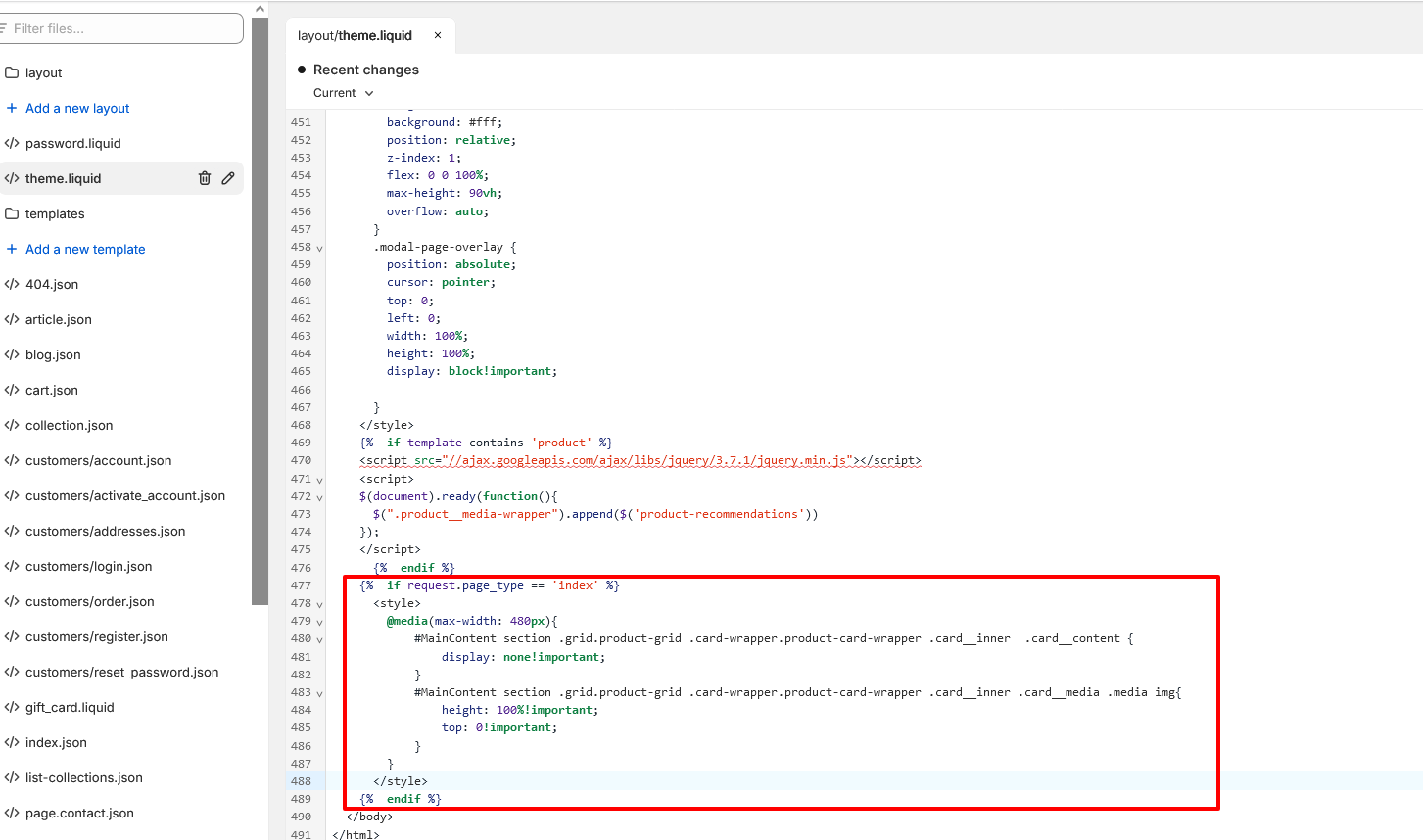Open customers/addresses.json file

(x=106, y=531)
